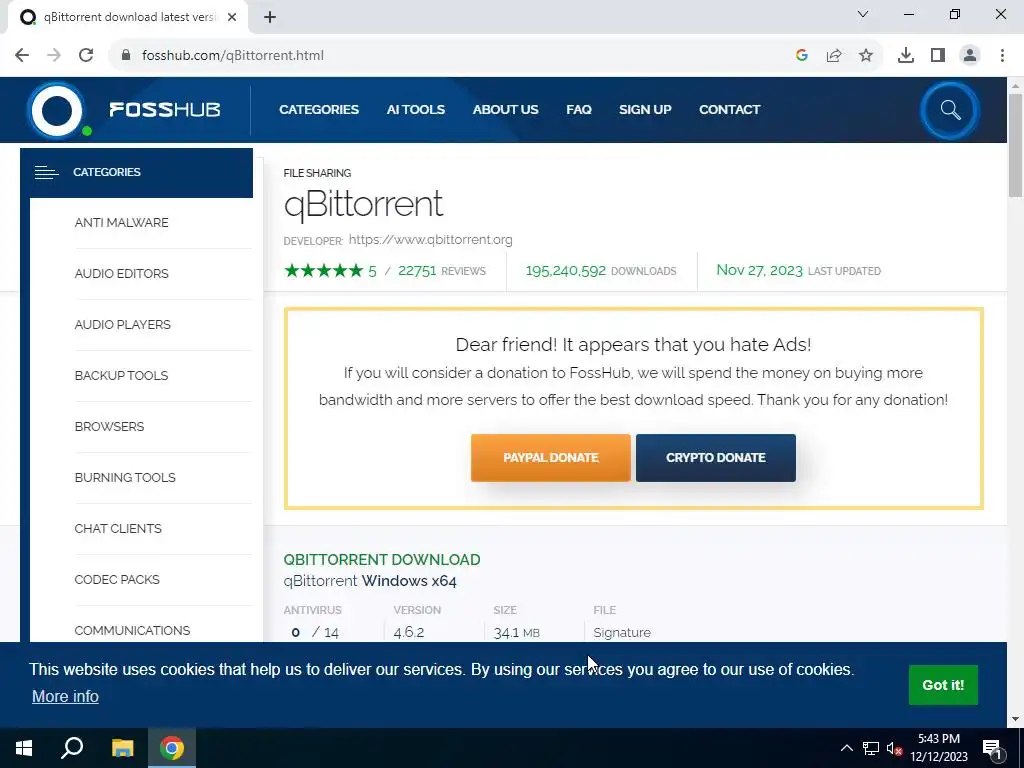This screenshot has height=768, width=1024.
Task: Open CATEGORIES in the top navigation
Action: click(x=319, y=110)
